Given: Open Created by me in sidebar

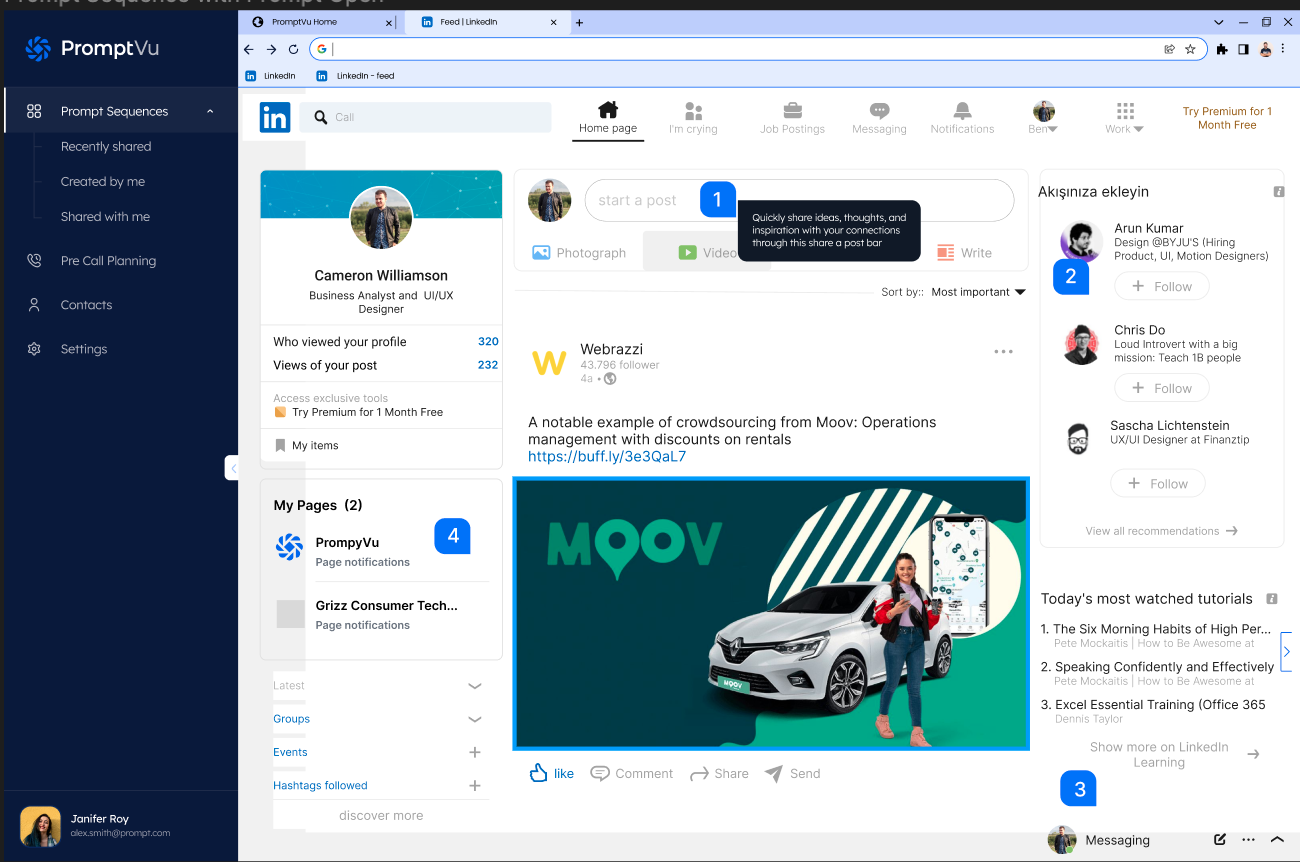Looking at the screenshot, I should click(x=103, y=181).
